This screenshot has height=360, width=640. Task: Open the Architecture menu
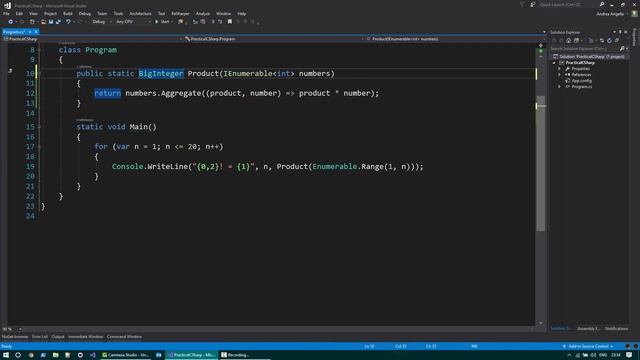(140, 13)
